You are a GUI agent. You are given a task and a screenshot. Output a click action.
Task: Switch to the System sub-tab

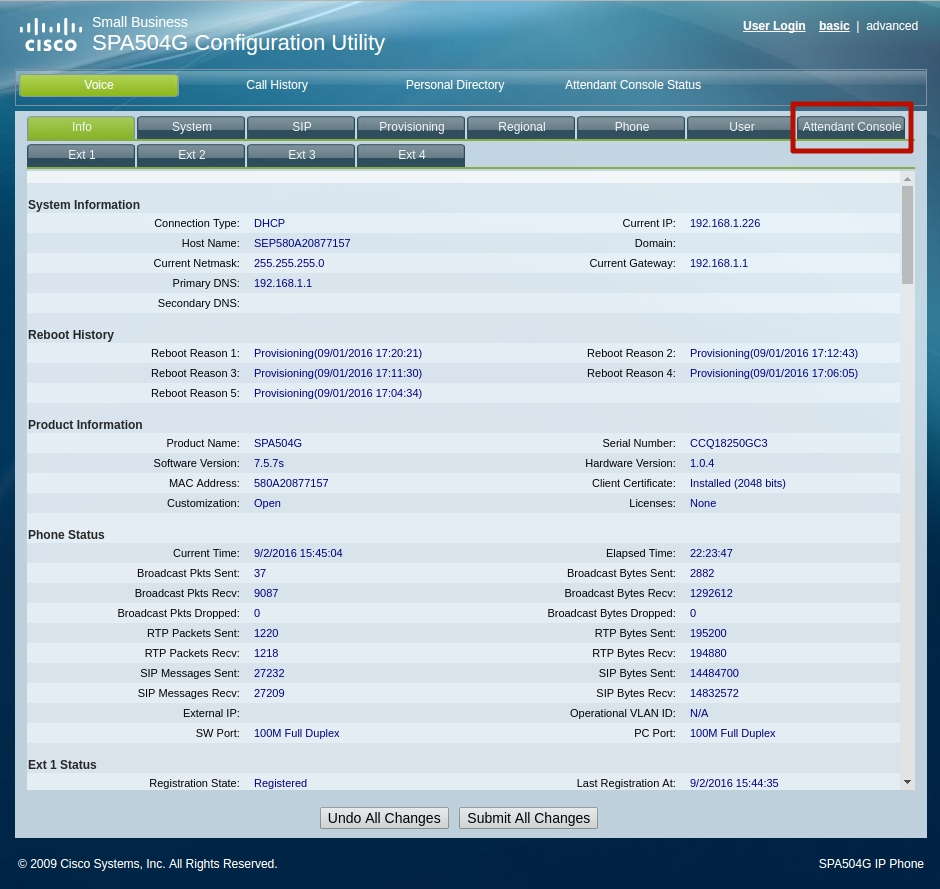(191, 127)
